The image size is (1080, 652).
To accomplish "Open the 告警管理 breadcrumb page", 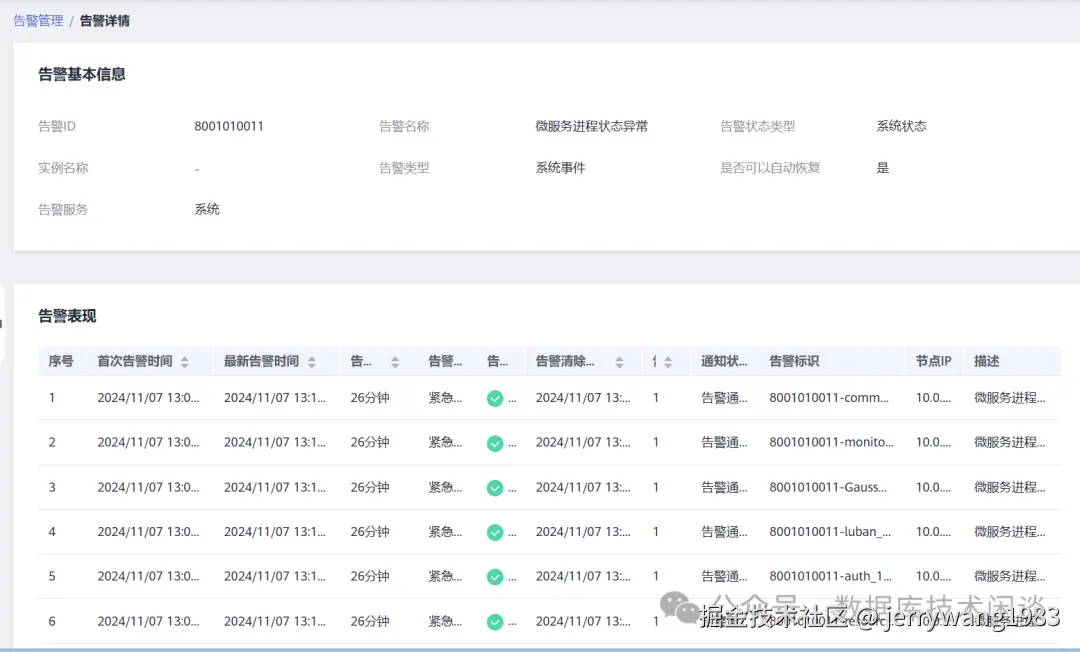I will (x=37, y=20).
